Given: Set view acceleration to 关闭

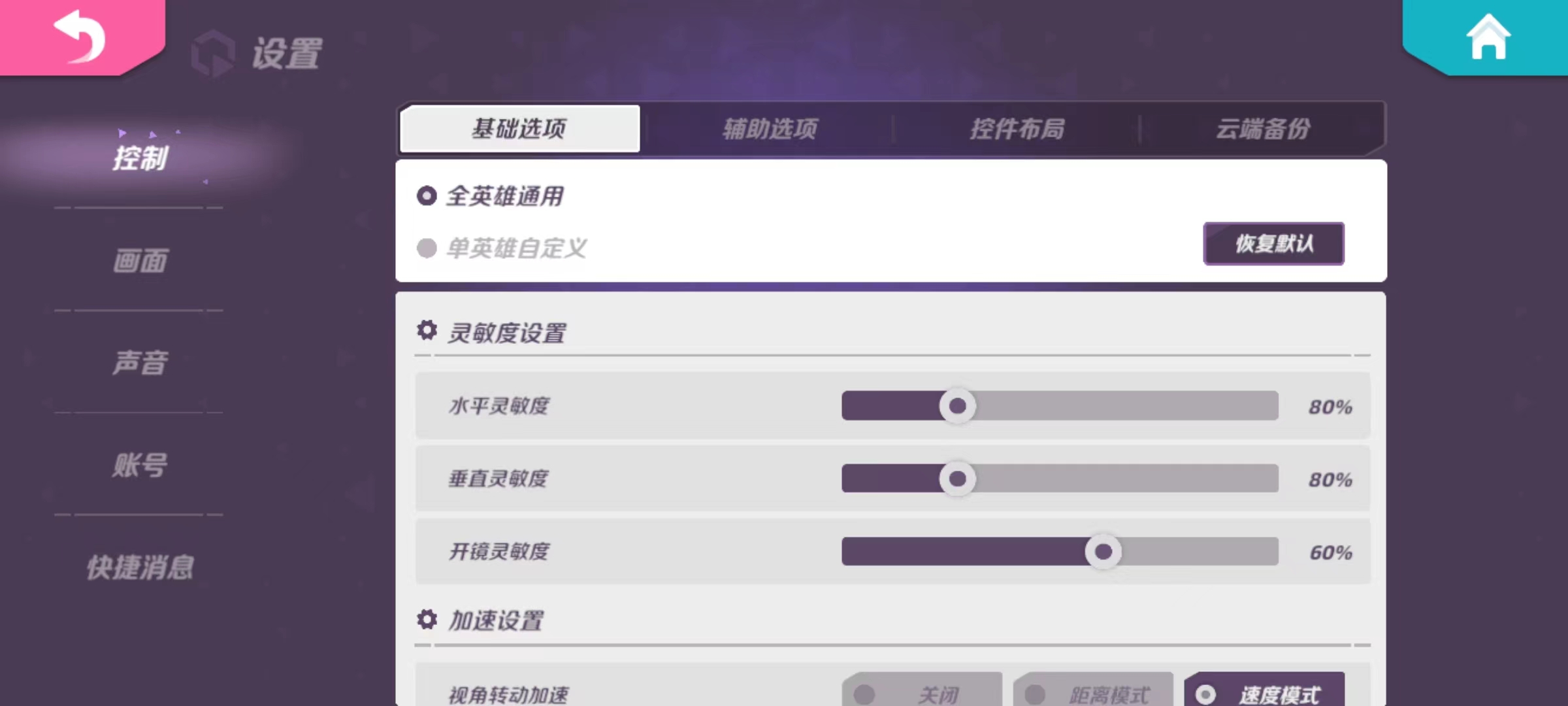Looking at the screenshot, I should (922, 692).
